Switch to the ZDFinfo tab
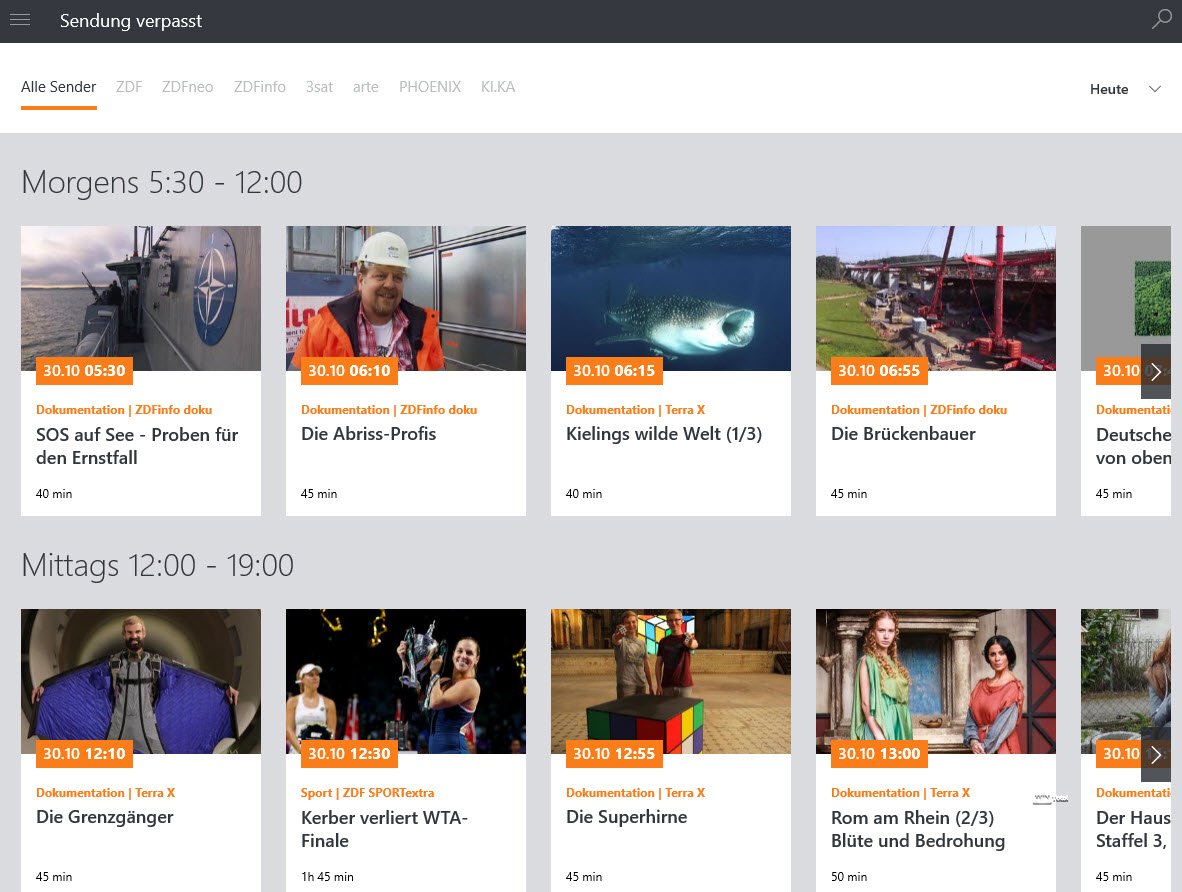The height and width of the screenshot is (892, 1182). (259, 87)
